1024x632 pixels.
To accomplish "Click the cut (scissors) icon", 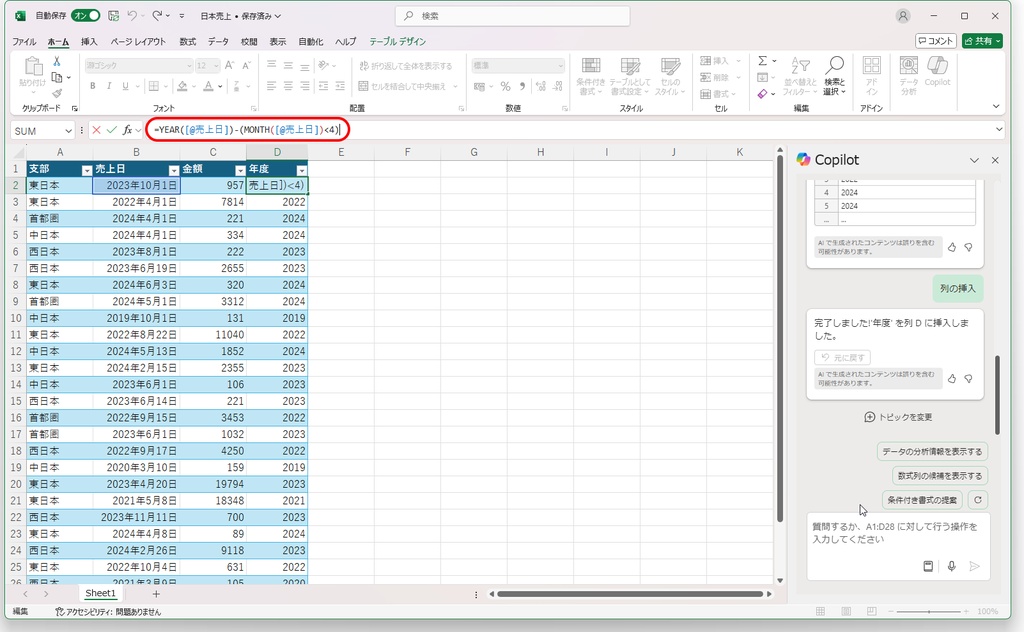I will click(57, 61).
